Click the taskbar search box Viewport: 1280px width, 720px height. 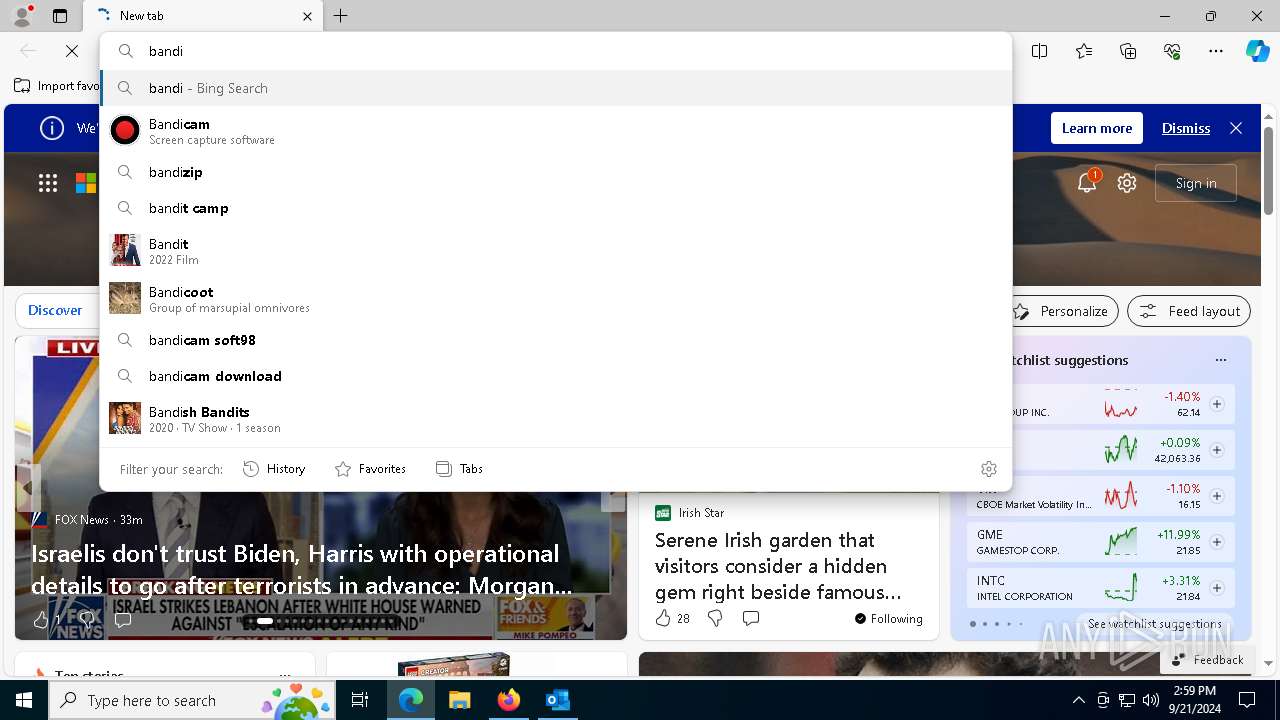pyautogui.click(x=192, y=700)
